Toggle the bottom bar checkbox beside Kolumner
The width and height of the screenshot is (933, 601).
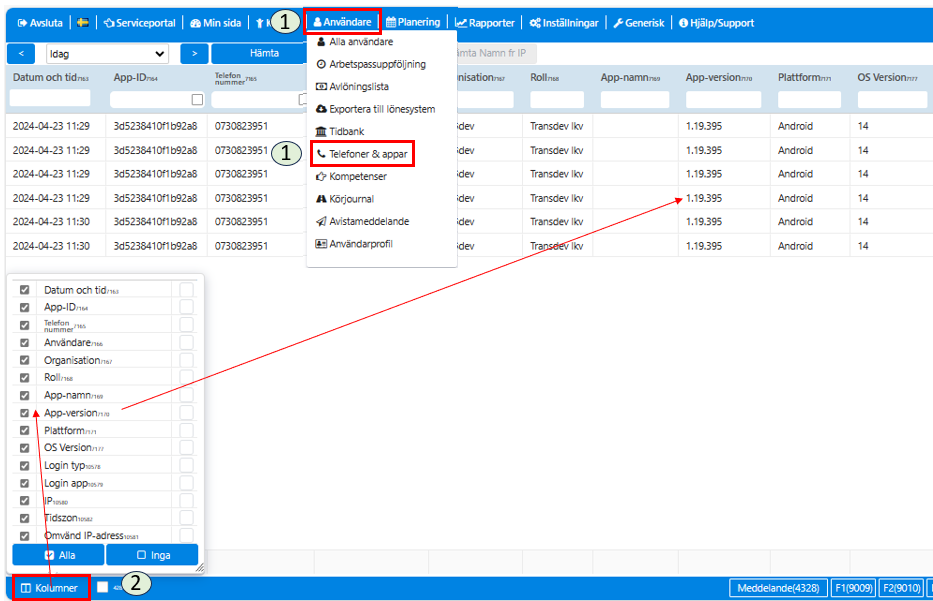tap(103, 587)
